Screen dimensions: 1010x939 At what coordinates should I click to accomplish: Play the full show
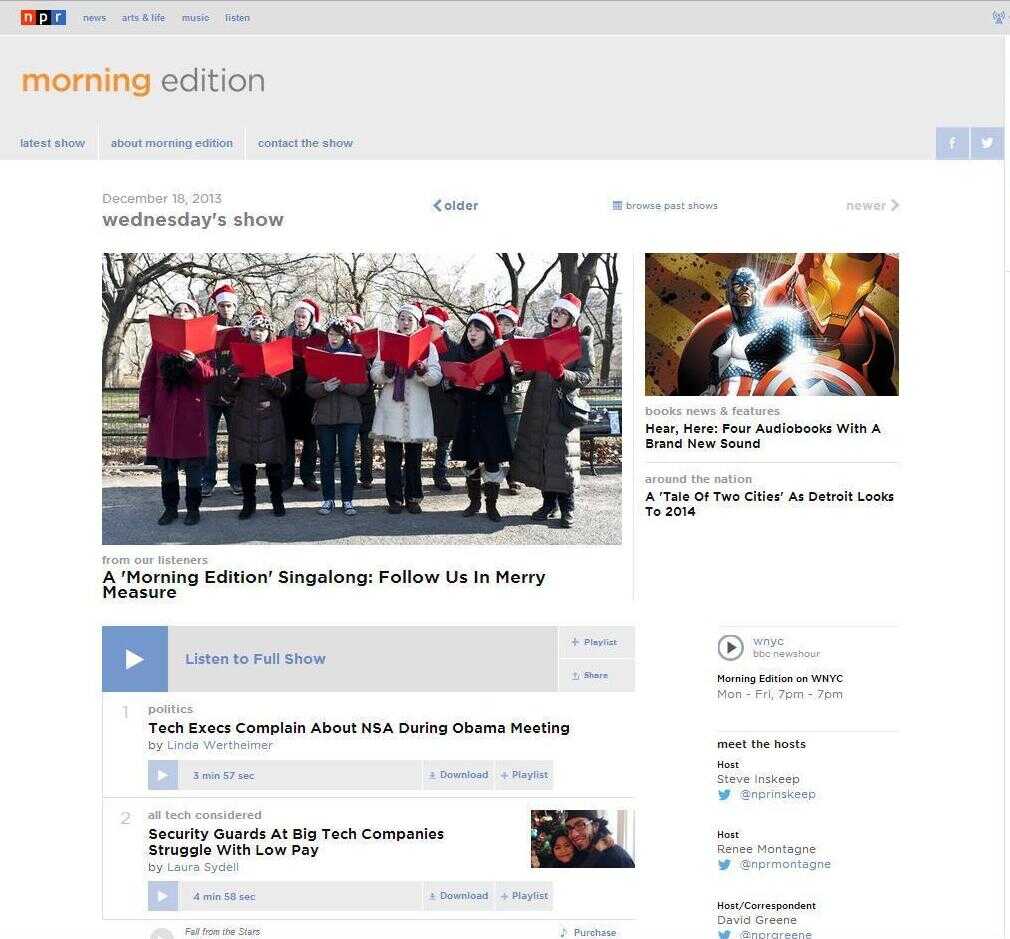[x=134, y=658]
